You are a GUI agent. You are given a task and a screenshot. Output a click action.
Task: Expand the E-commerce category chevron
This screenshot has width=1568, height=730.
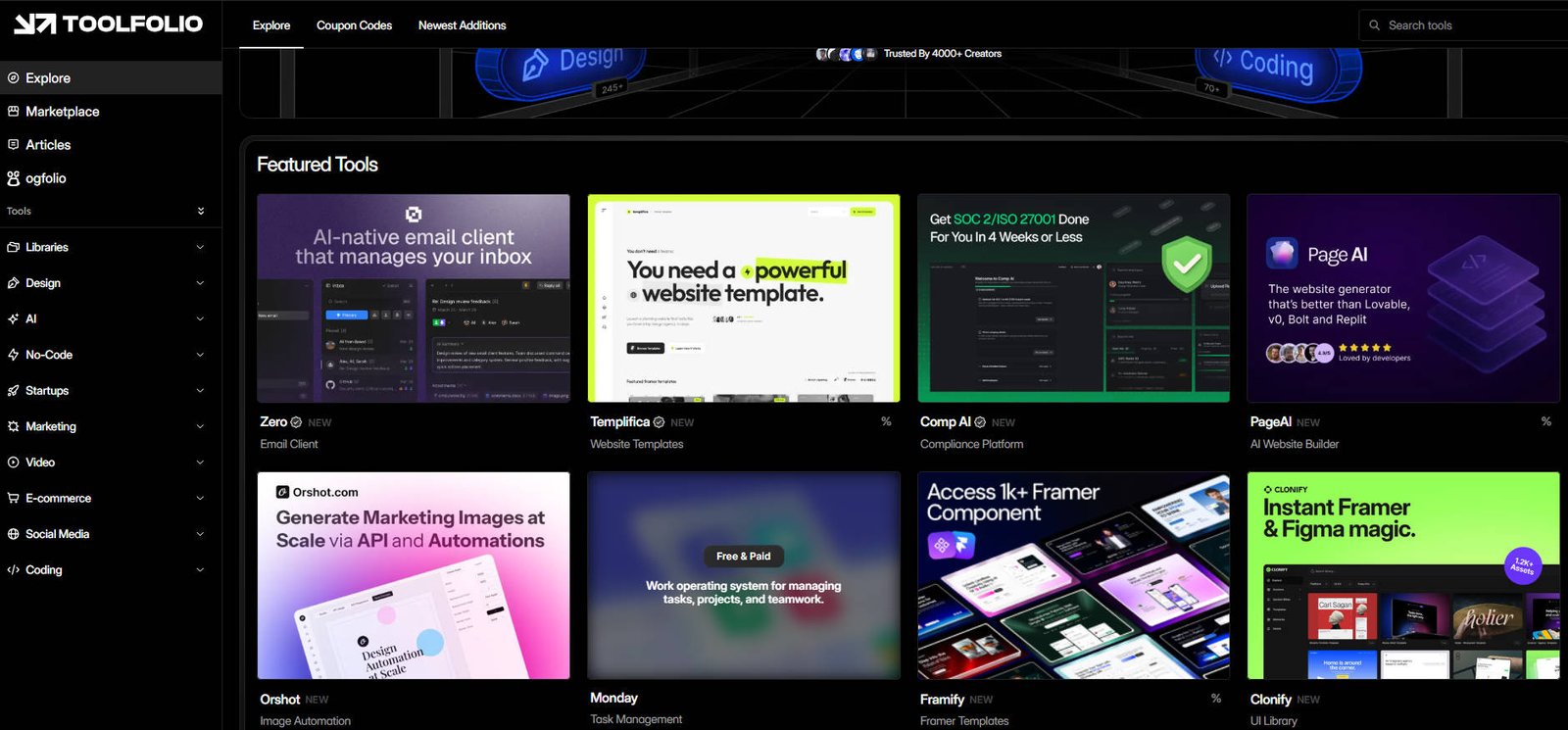200,498
